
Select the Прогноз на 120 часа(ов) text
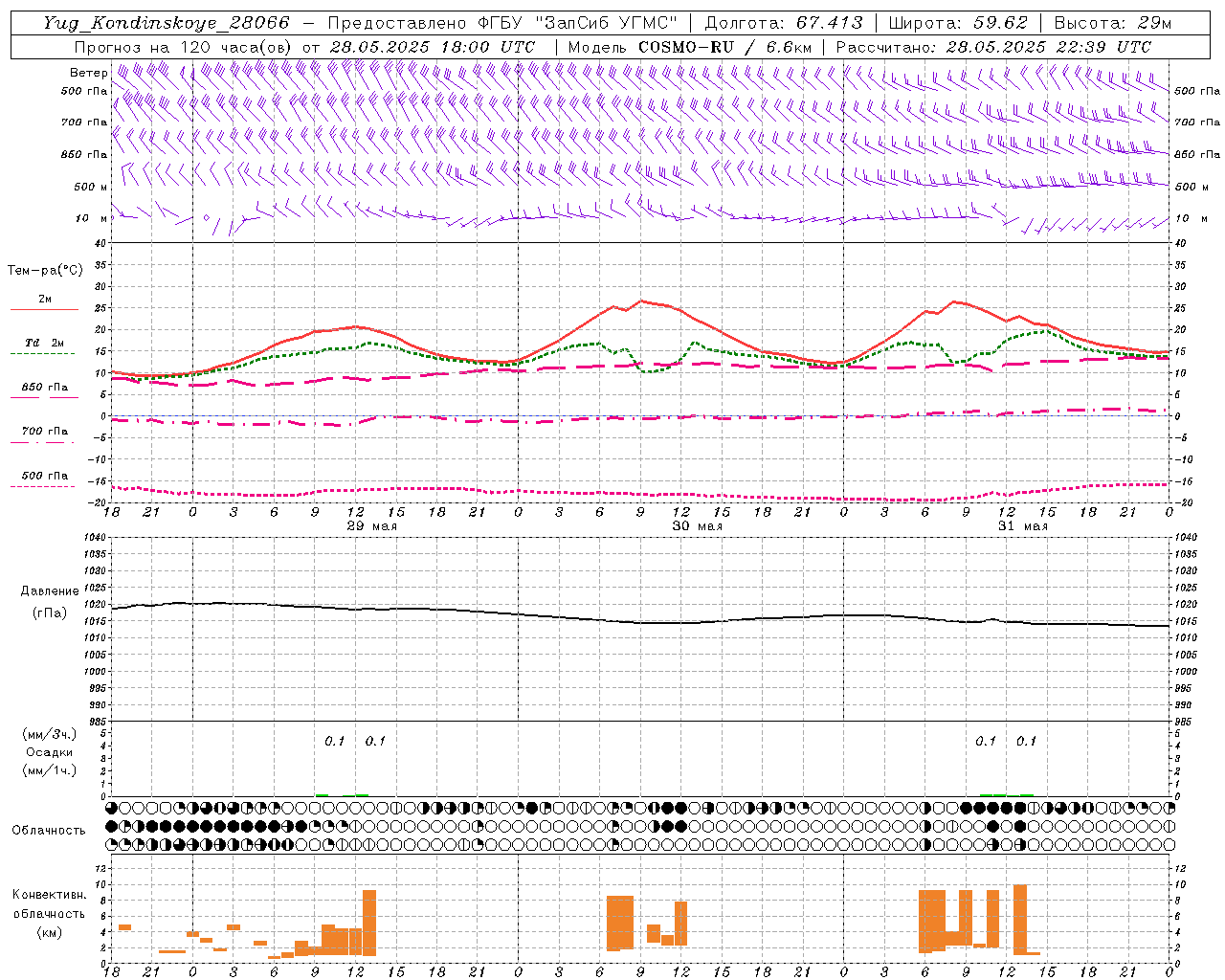click(x=185, y=47)
